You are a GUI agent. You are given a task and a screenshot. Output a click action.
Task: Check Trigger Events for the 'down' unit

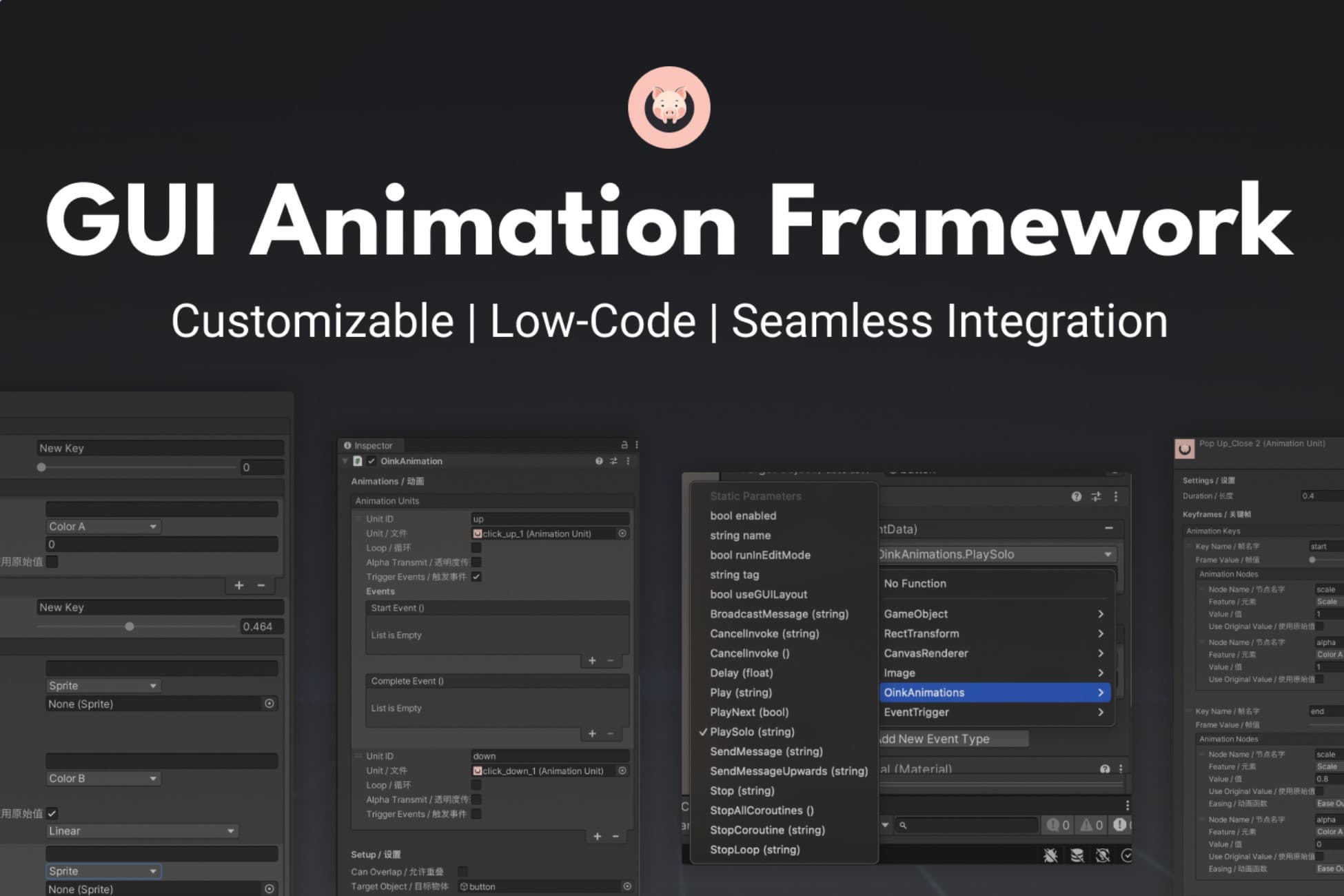[x=476, y=814]
